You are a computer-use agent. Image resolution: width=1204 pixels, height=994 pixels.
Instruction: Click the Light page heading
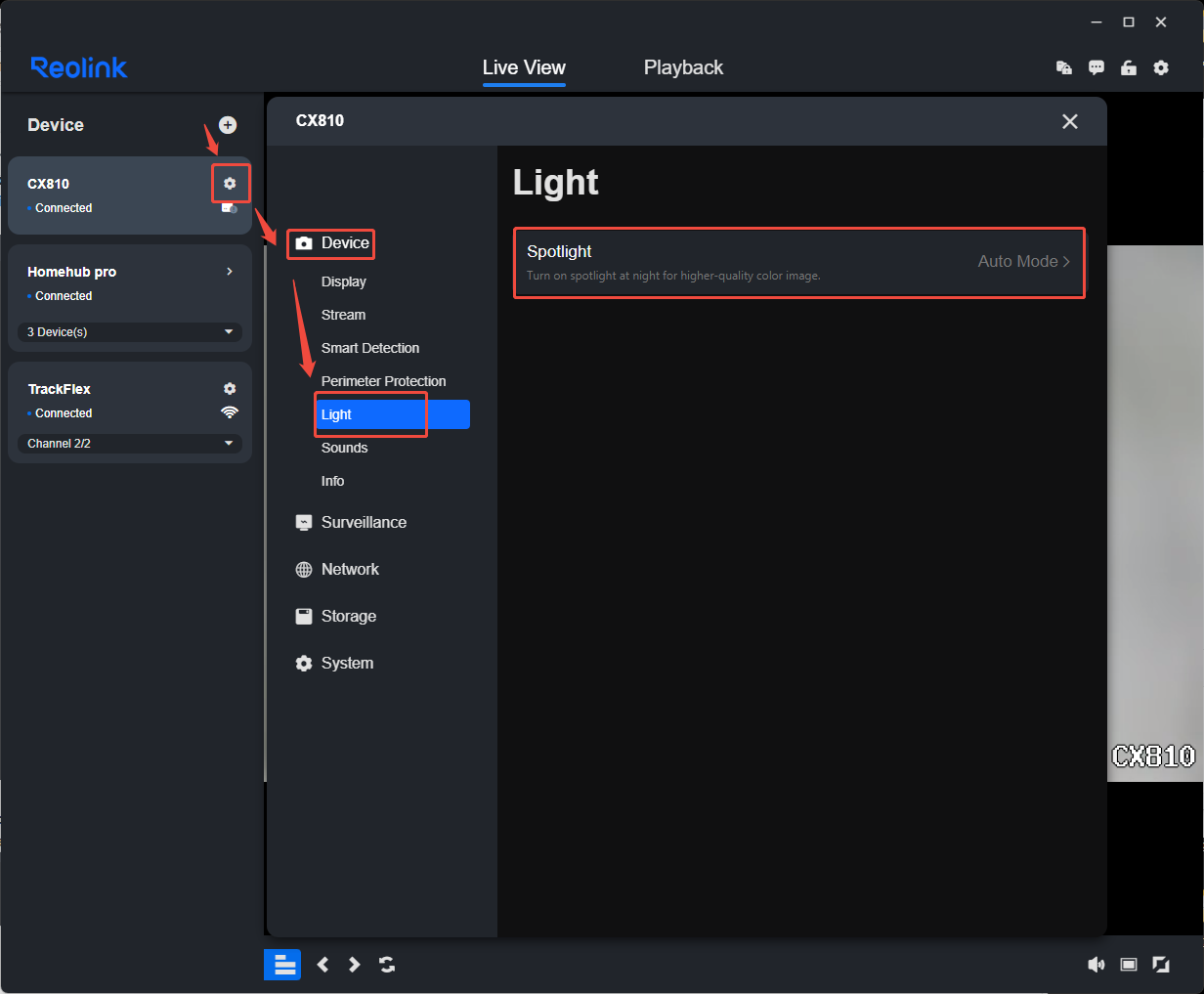click(556, 183)
